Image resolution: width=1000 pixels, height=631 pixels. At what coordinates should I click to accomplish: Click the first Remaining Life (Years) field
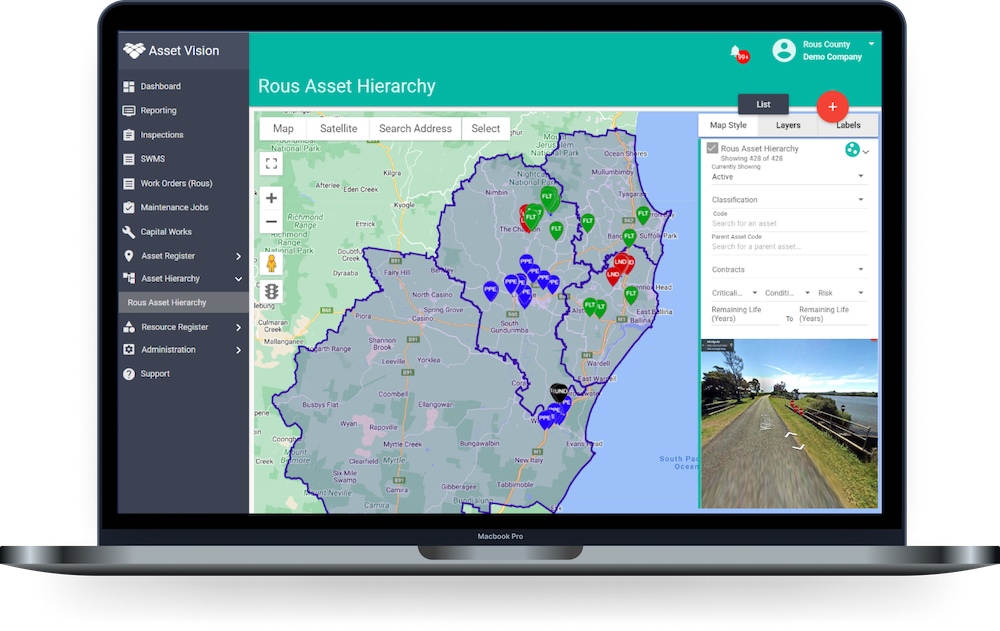pyautogui.click(x=746, y=315)
